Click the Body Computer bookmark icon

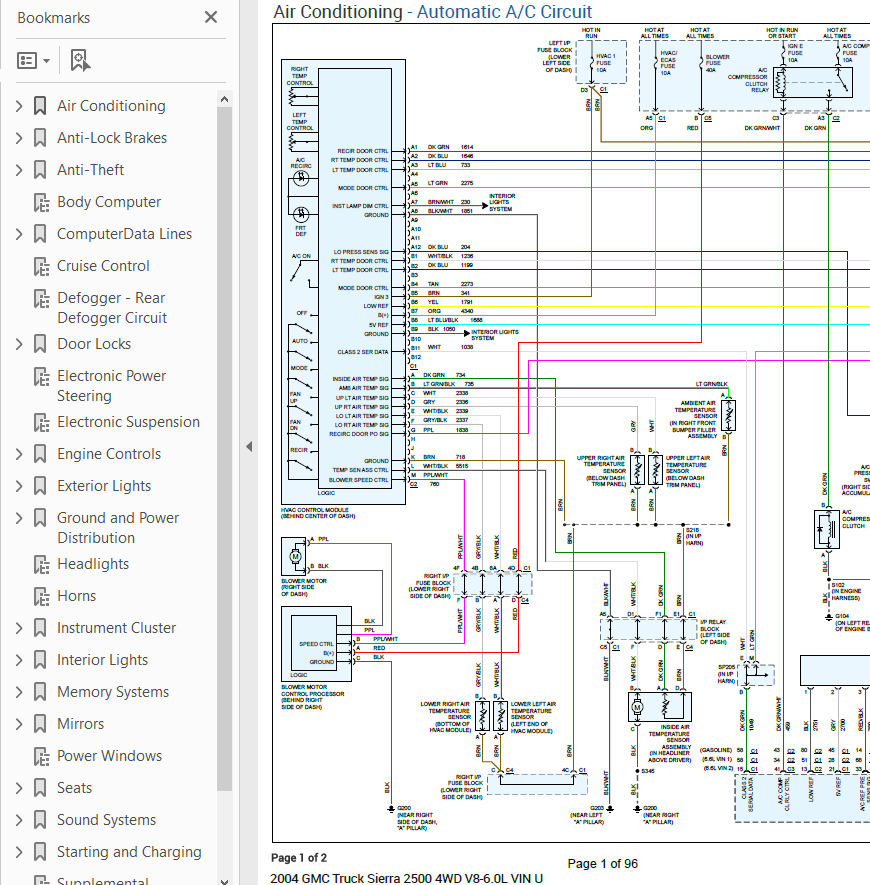41,202
